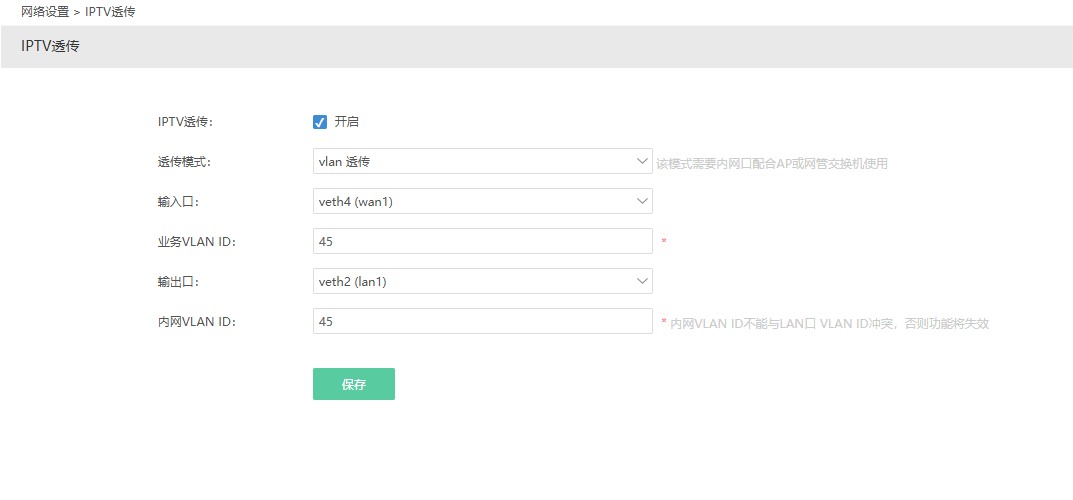
Task: Click the 开启 label beside the checkbox
Action: tap(346, 122)
